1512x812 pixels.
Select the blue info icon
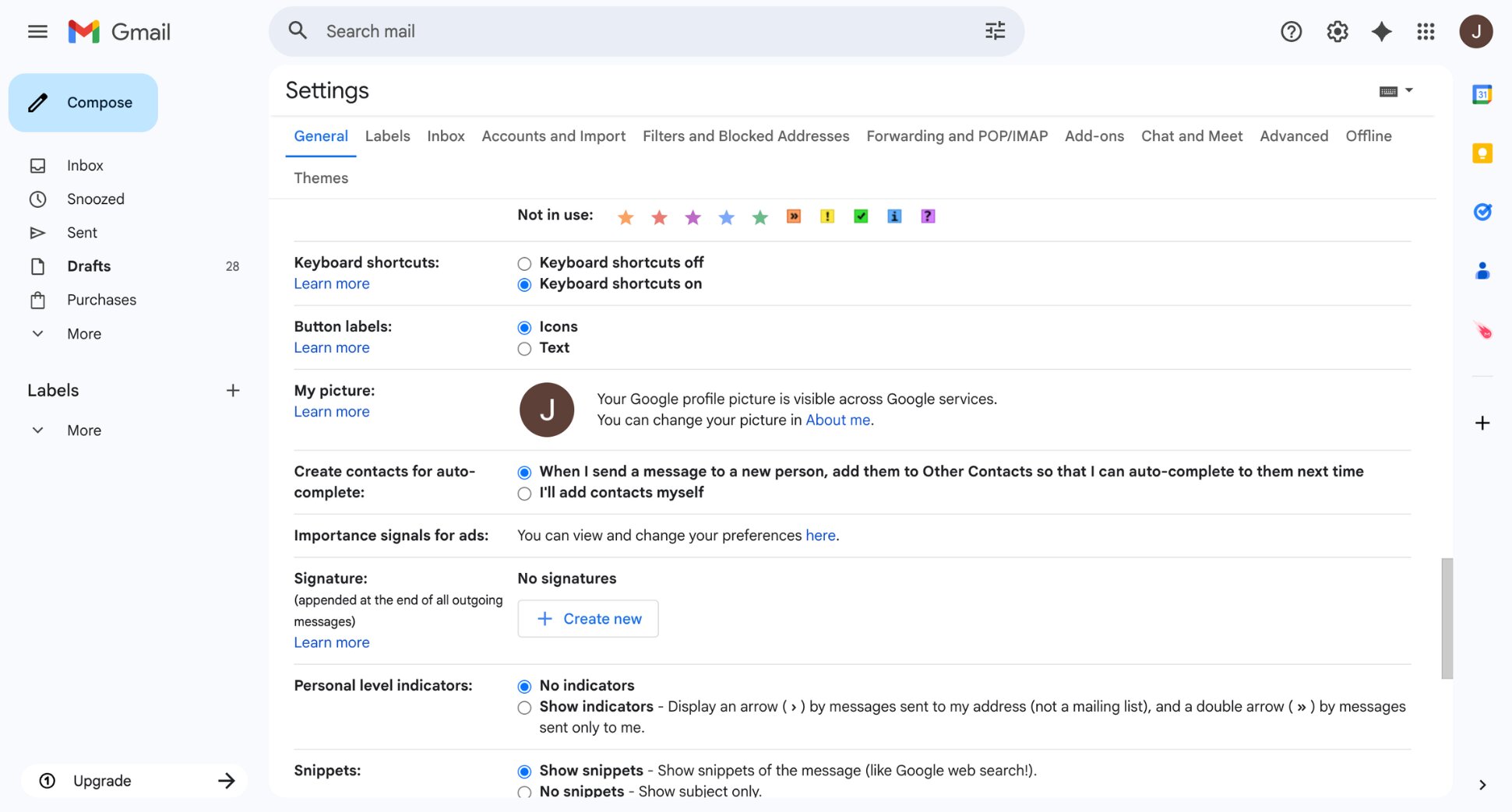(x=894, y=216)
